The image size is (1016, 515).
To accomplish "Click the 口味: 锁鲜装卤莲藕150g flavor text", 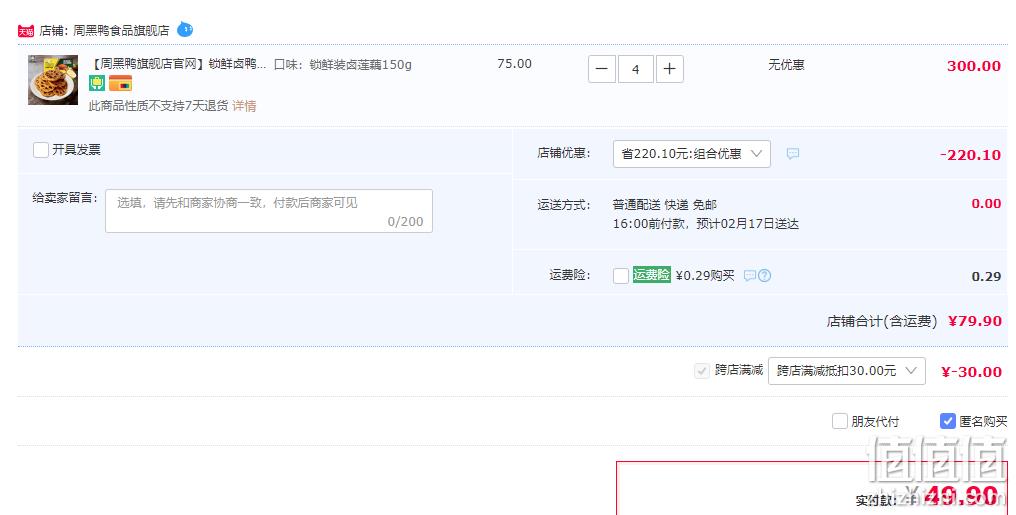I will click(x=343, y=65).
